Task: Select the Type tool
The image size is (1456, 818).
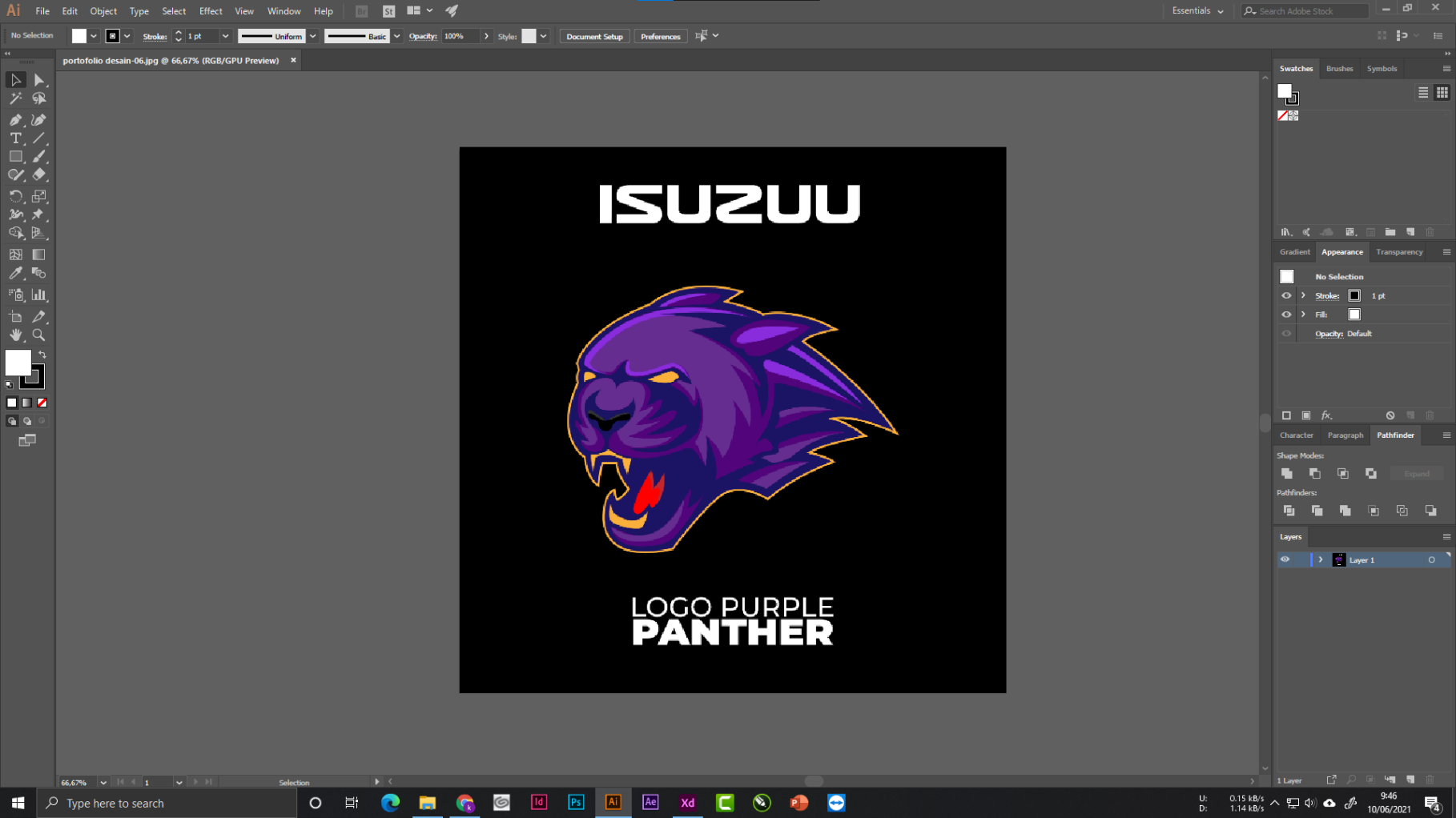Action: click(15, 138)
